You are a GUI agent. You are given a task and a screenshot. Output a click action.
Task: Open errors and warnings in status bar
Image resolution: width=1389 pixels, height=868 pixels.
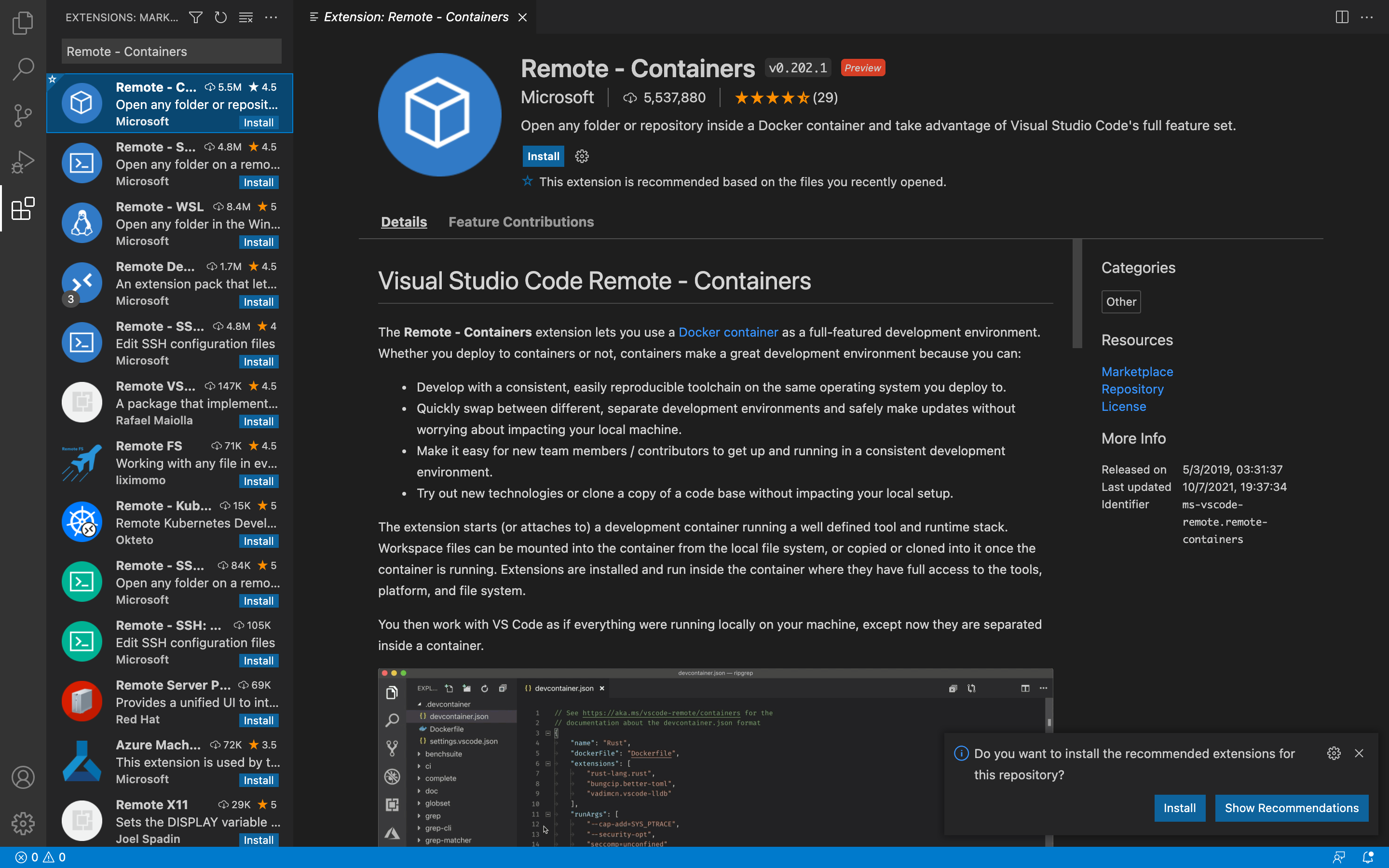(40, 857)
